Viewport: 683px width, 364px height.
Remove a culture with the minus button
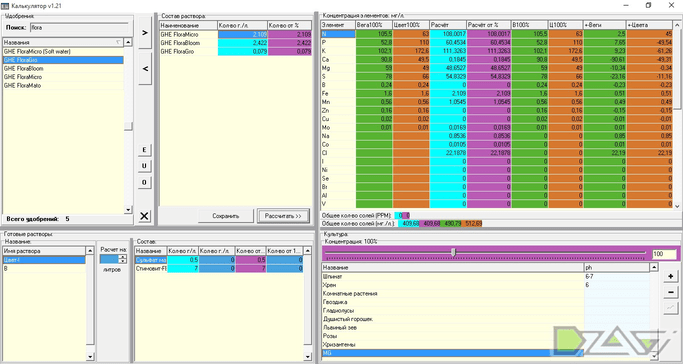pyautogui.click(x=670, y=292)
